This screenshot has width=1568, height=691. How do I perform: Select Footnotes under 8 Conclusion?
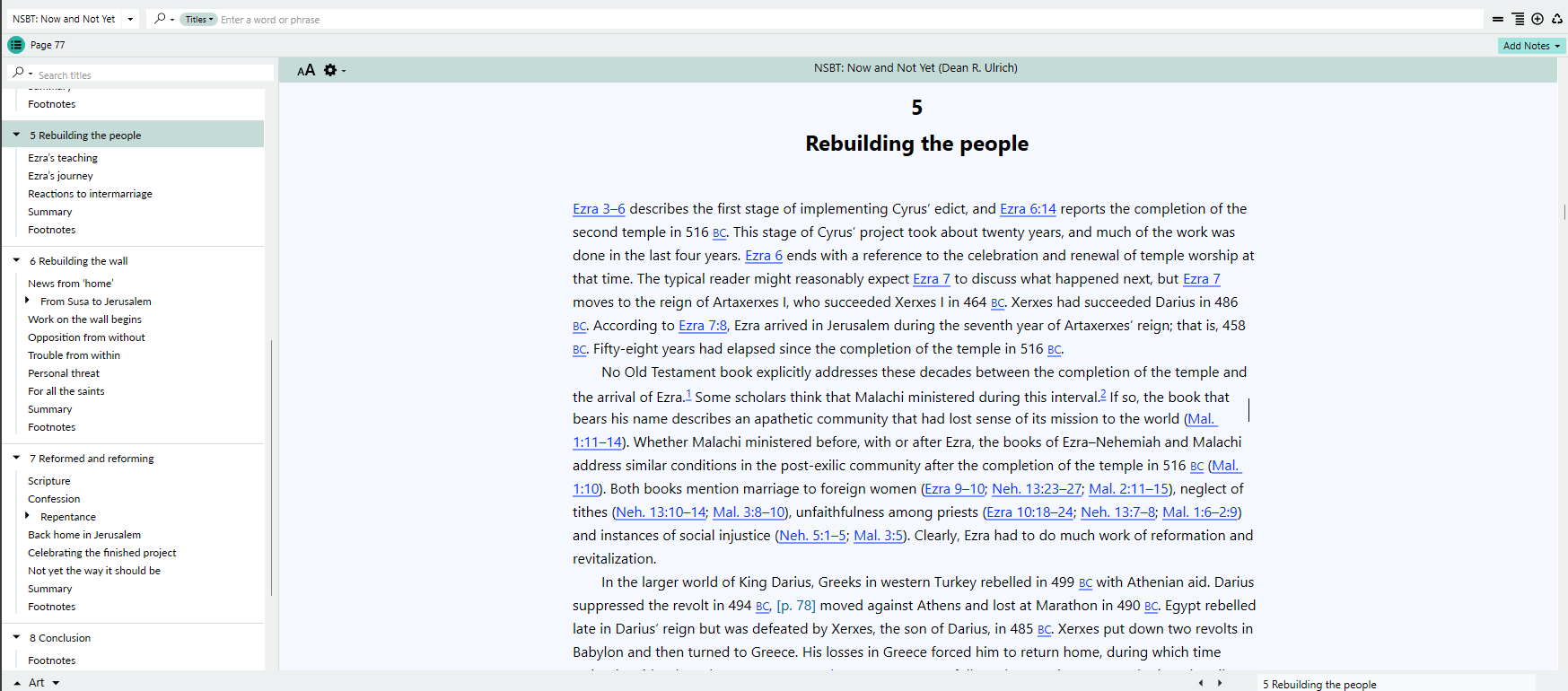(52, 660)
